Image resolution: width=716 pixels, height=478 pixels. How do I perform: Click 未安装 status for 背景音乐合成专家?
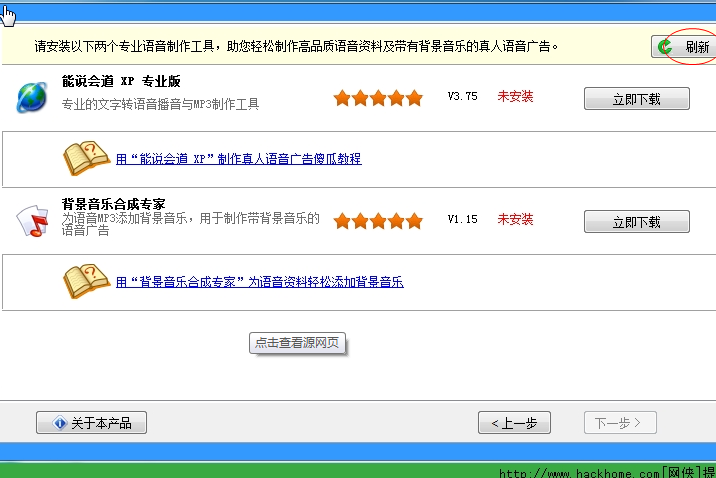pyautogui.click(x=515, y=219)
